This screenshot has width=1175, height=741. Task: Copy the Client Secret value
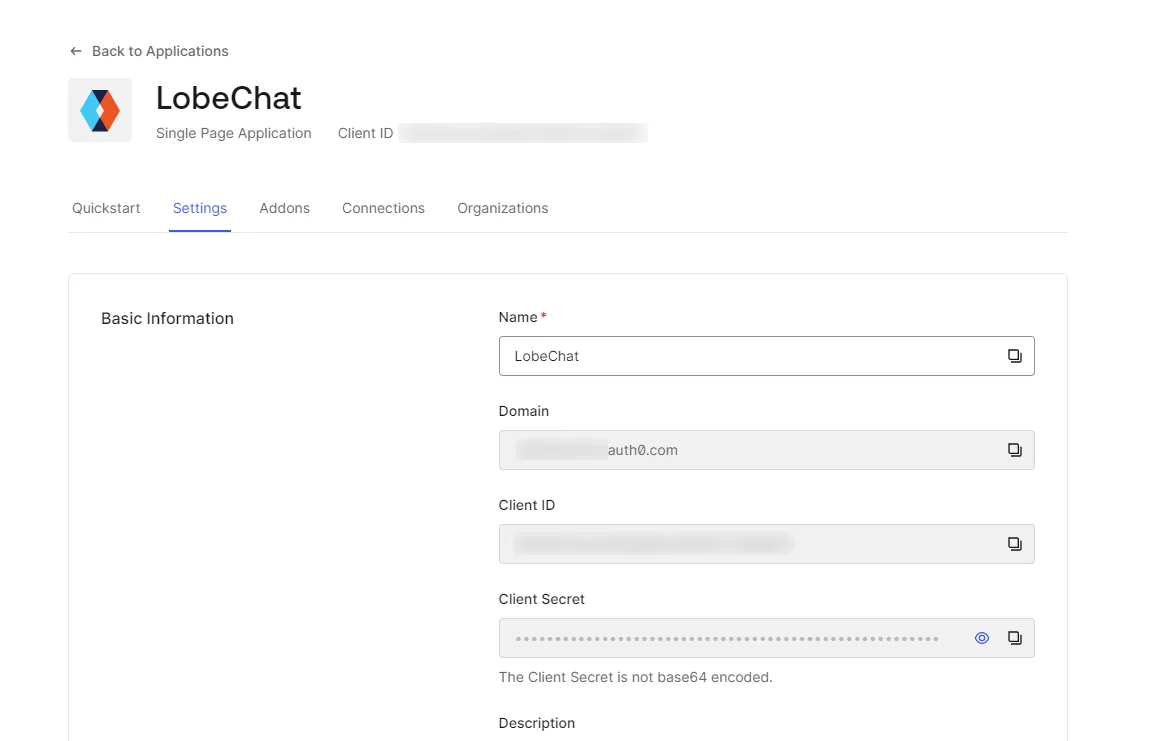[1015, 637]
